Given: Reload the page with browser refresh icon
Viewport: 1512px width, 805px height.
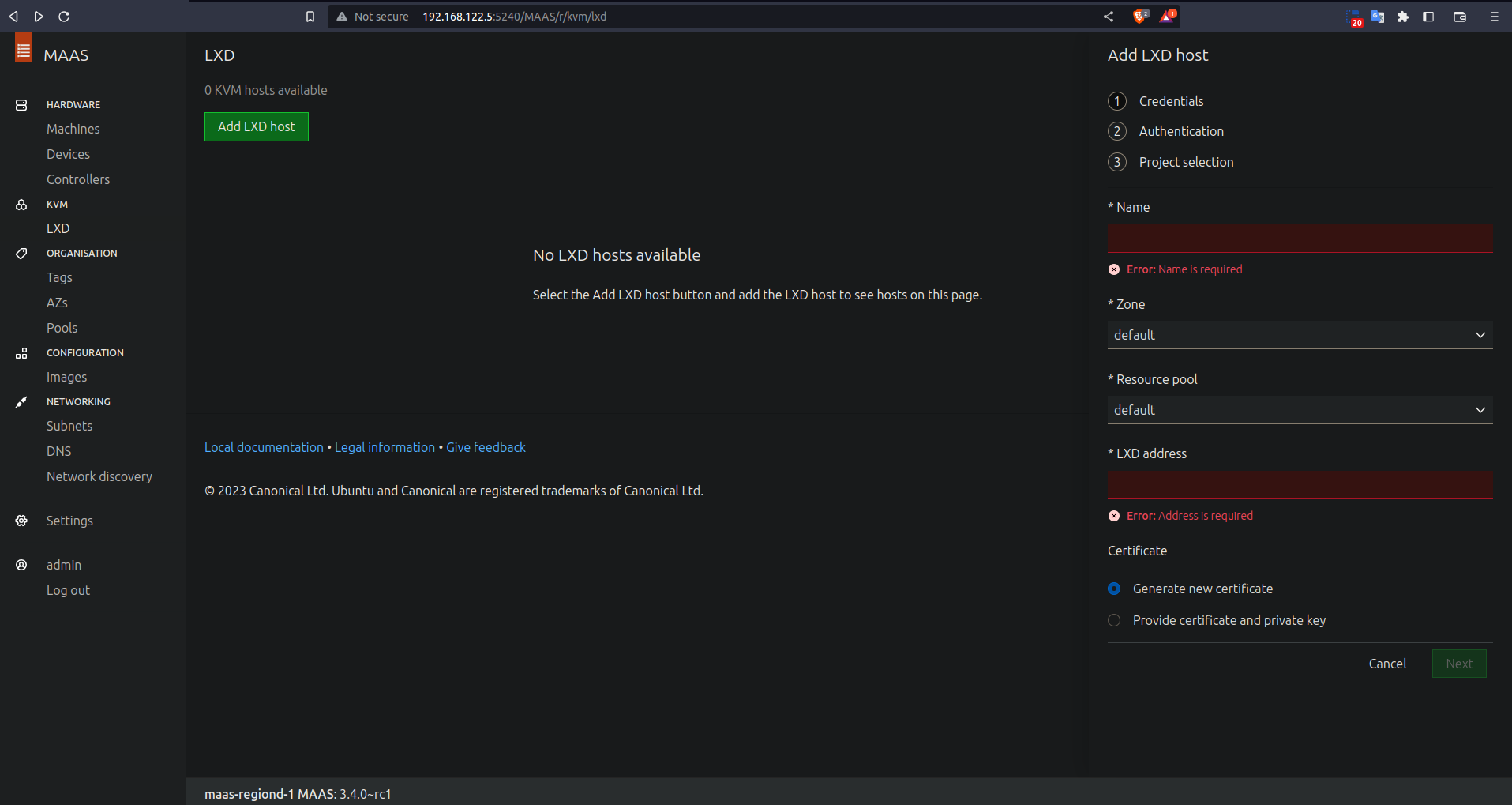Looking at the screenshot, I should [64, 17].
